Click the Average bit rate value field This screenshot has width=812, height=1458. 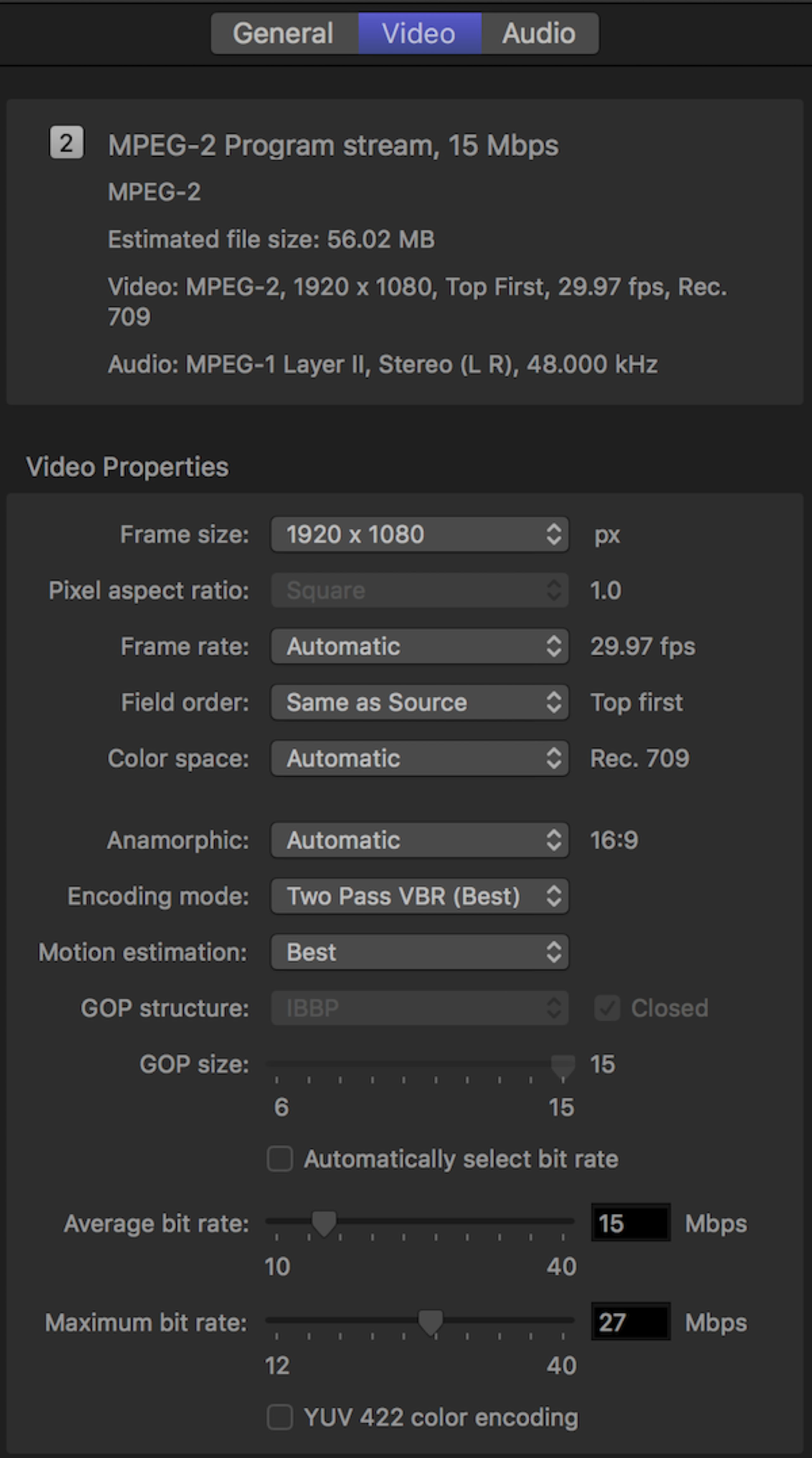pos(630,1223)
